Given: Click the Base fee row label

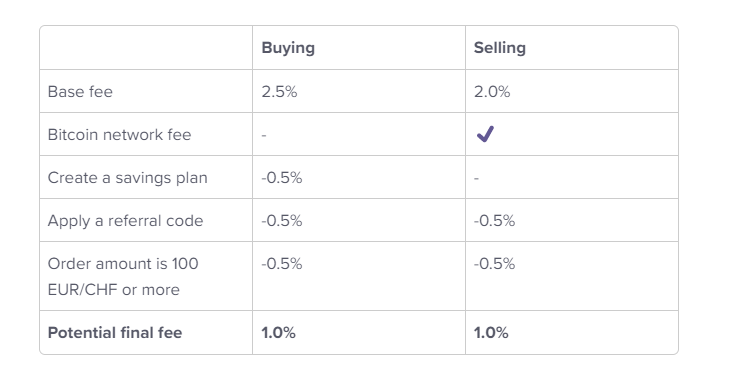Looking at the screenshot, I should (80, 91).
